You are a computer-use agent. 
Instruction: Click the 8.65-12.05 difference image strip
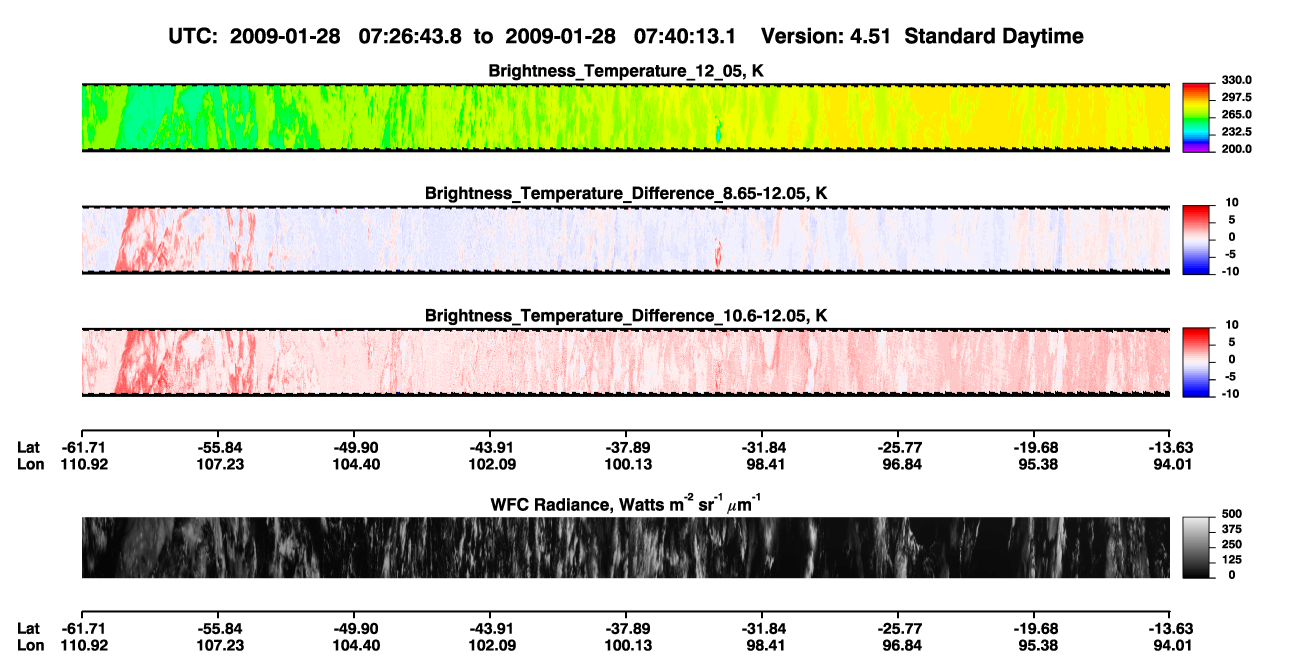click(626, 239)
